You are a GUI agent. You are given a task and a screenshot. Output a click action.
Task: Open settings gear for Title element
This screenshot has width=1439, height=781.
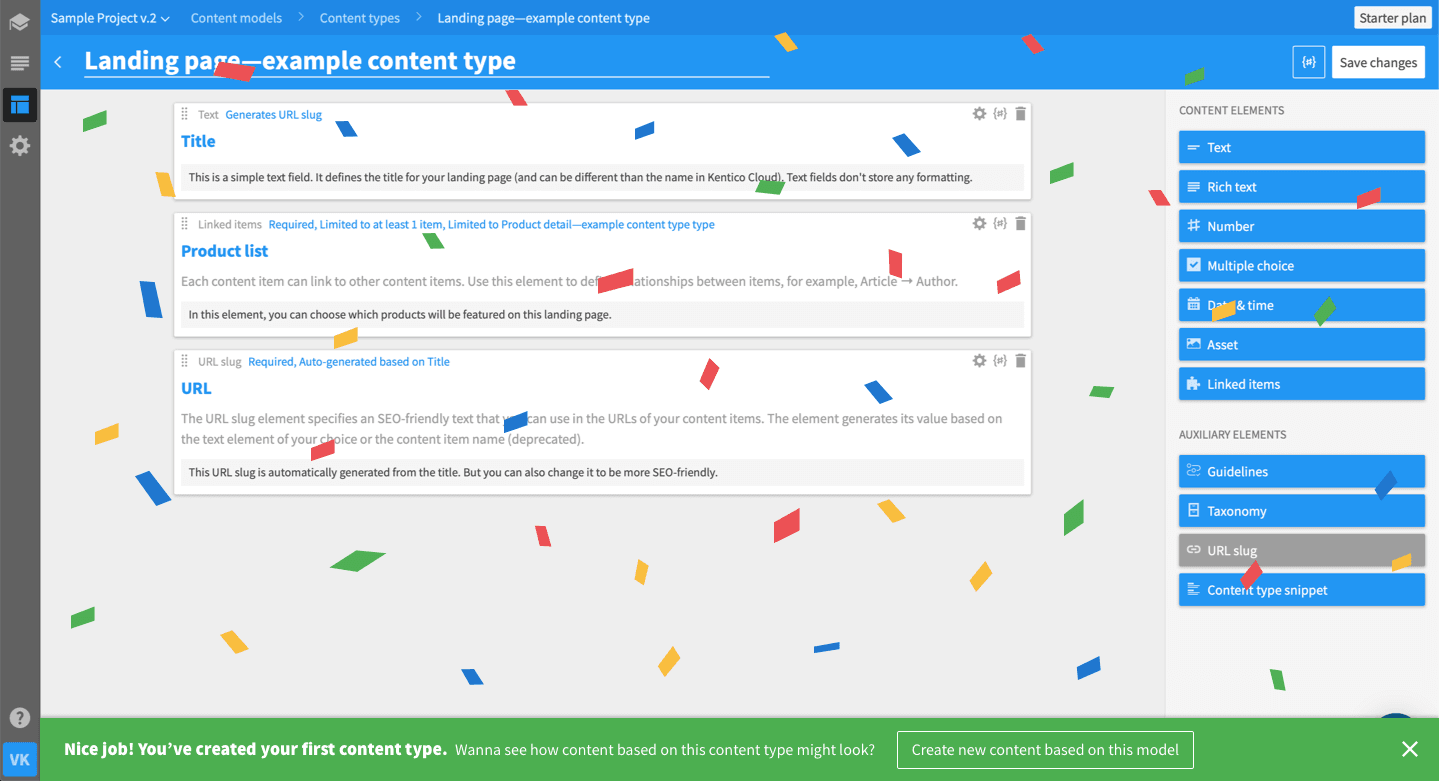(x=979, y=114)
